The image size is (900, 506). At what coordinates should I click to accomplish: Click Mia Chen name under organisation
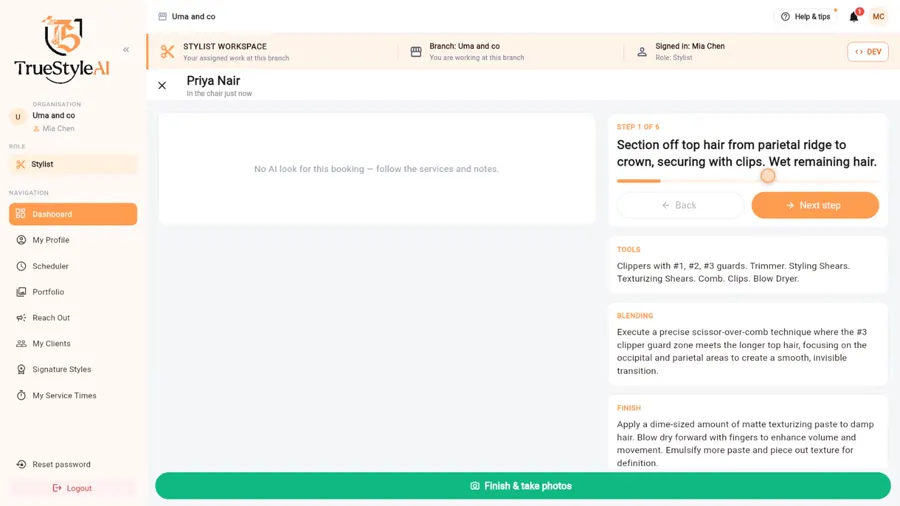click(58, 129)
